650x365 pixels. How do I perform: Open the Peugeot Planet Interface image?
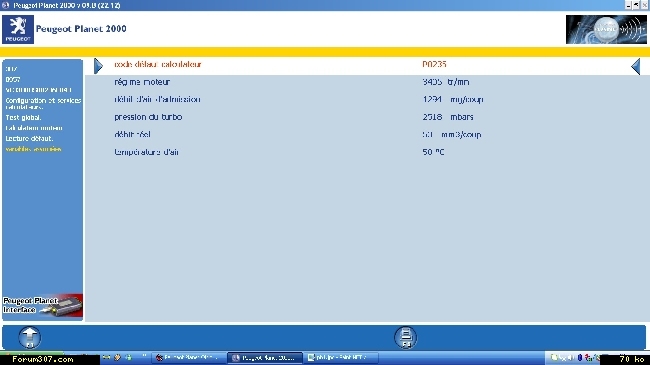pyautogui.click(x=43, y=305)
